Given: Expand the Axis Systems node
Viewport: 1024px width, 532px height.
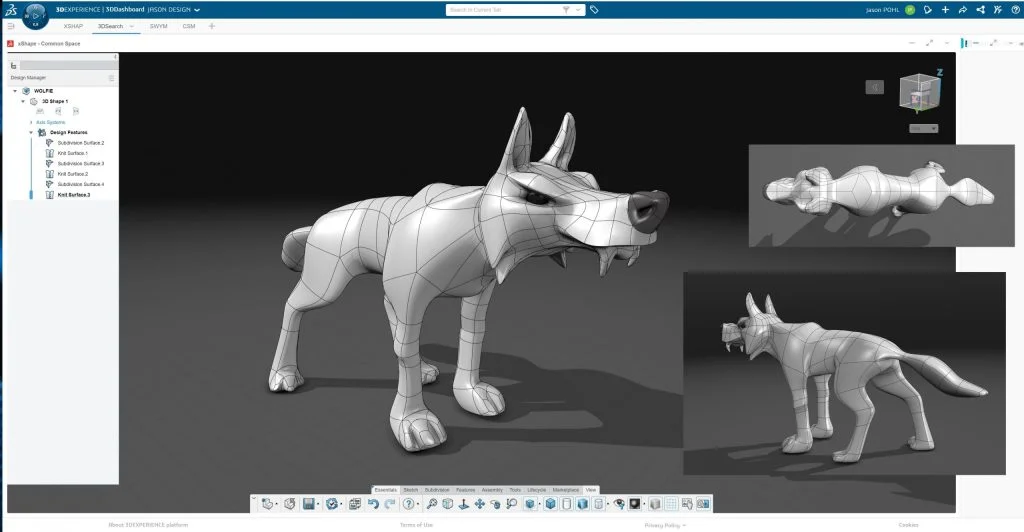Looking at the screenshot, I should (31, 122).
